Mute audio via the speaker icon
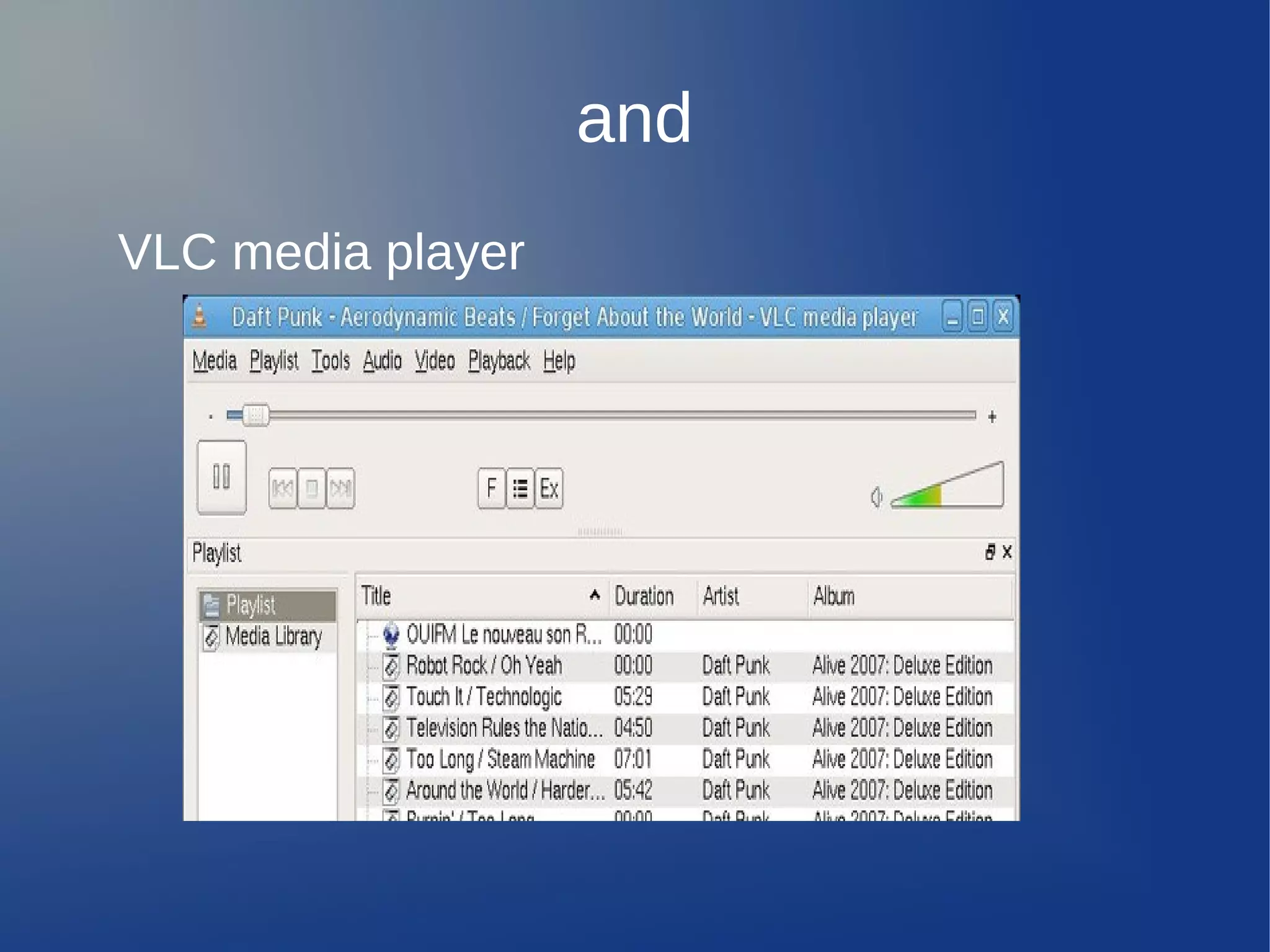 pos(876,497)
